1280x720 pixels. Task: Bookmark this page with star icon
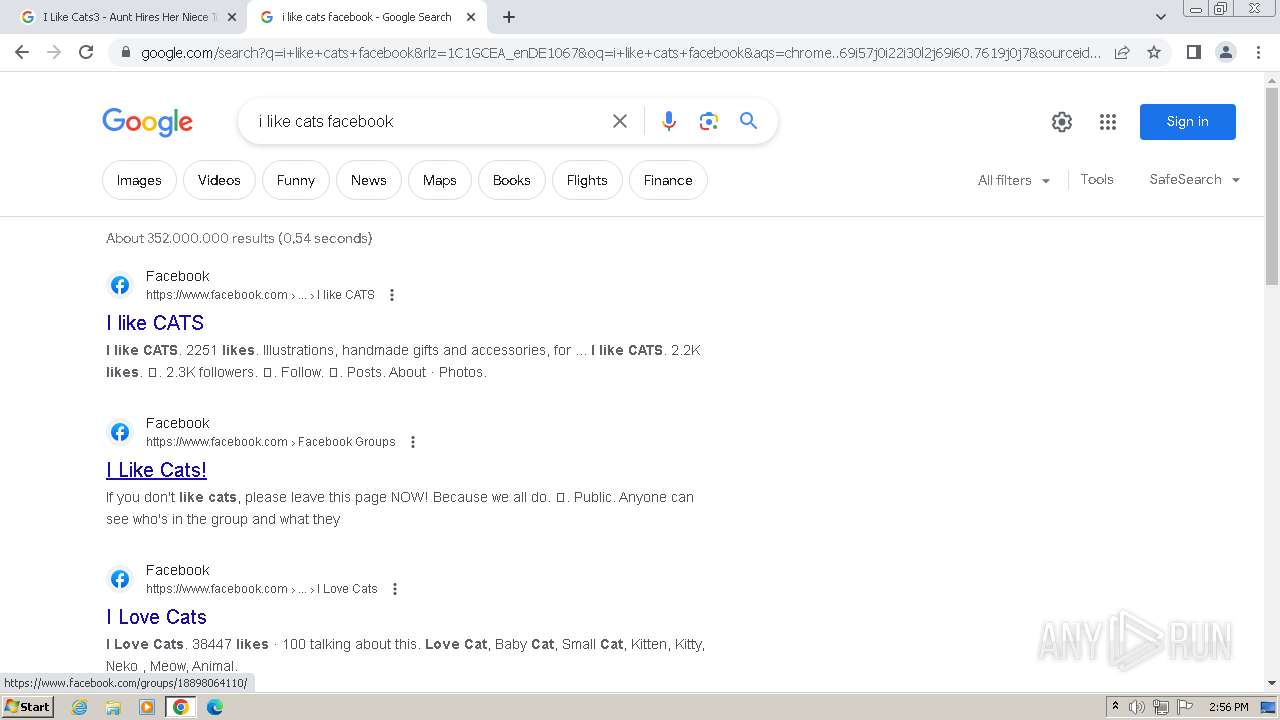(x=1154, y=52)
